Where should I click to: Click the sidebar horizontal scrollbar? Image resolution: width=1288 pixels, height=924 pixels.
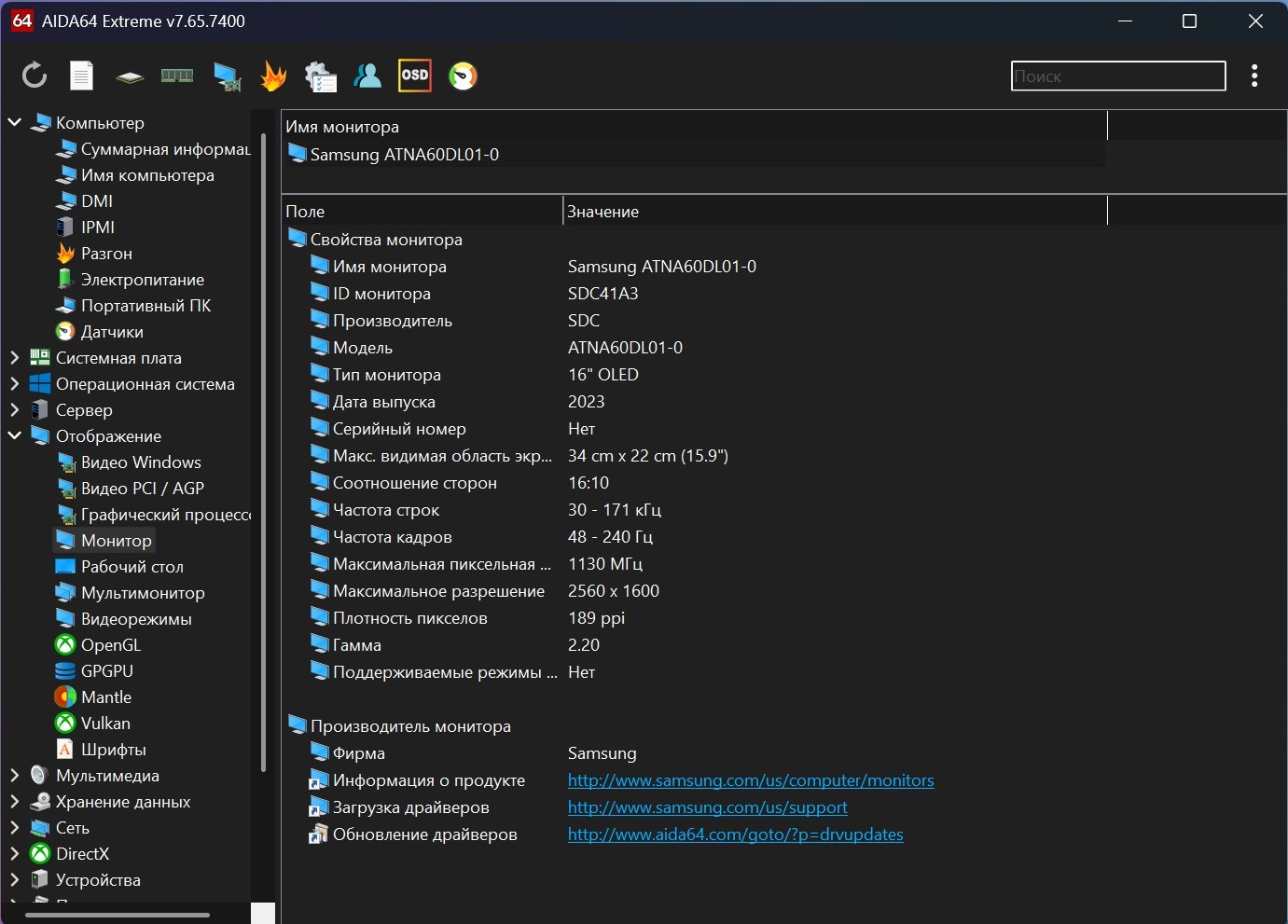[x=117, y=916]
